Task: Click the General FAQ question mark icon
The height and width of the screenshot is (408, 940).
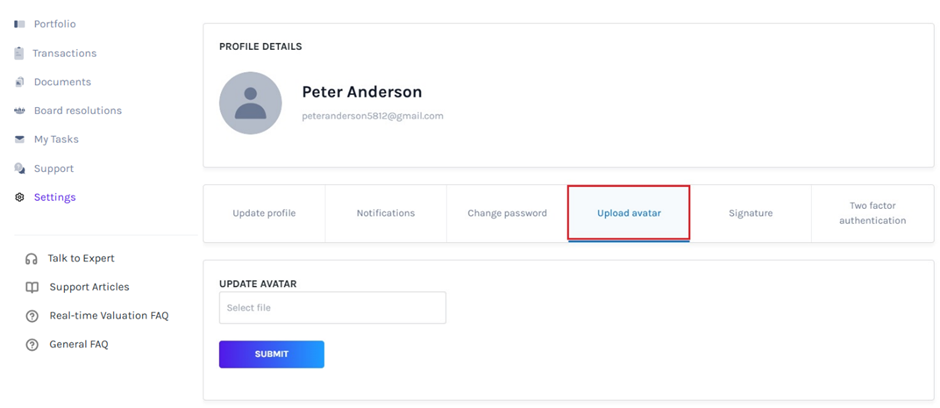Action: click(32, 345)
